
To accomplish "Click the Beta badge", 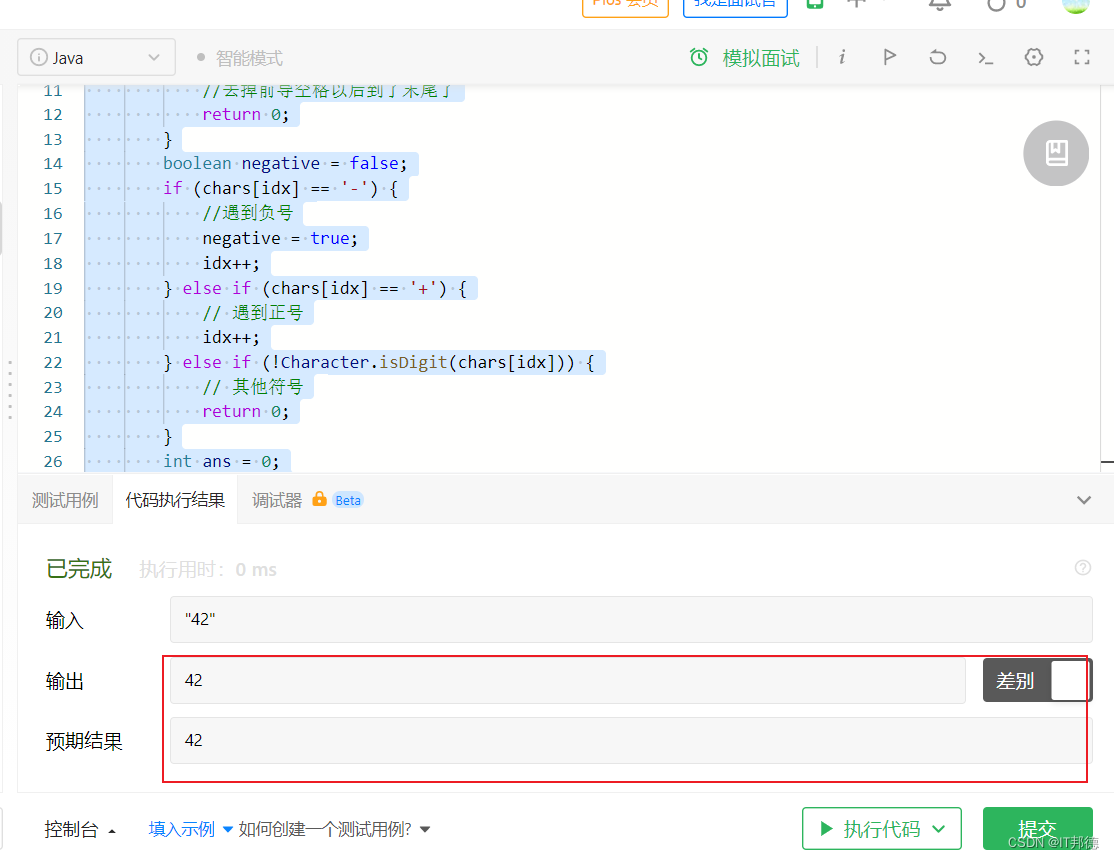I will (348, 500).
